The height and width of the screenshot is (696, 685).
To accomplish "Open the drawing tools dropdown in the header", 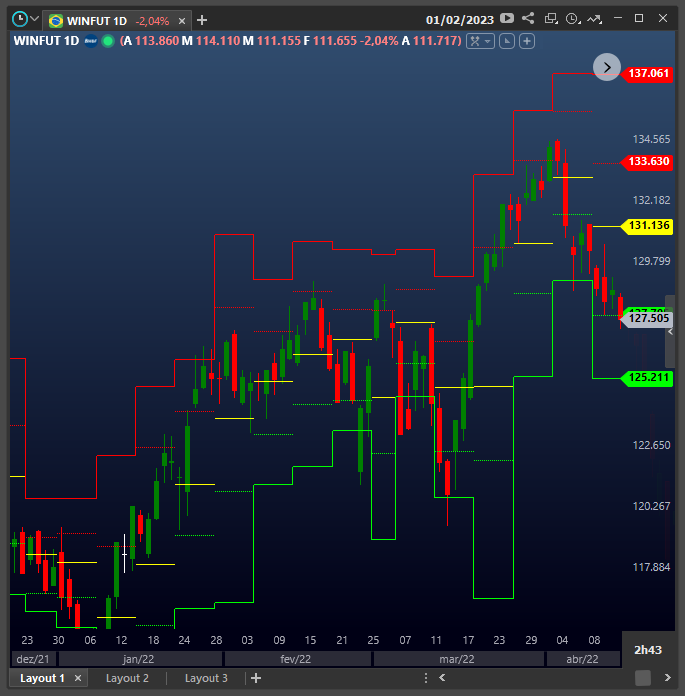I will 480,41.
